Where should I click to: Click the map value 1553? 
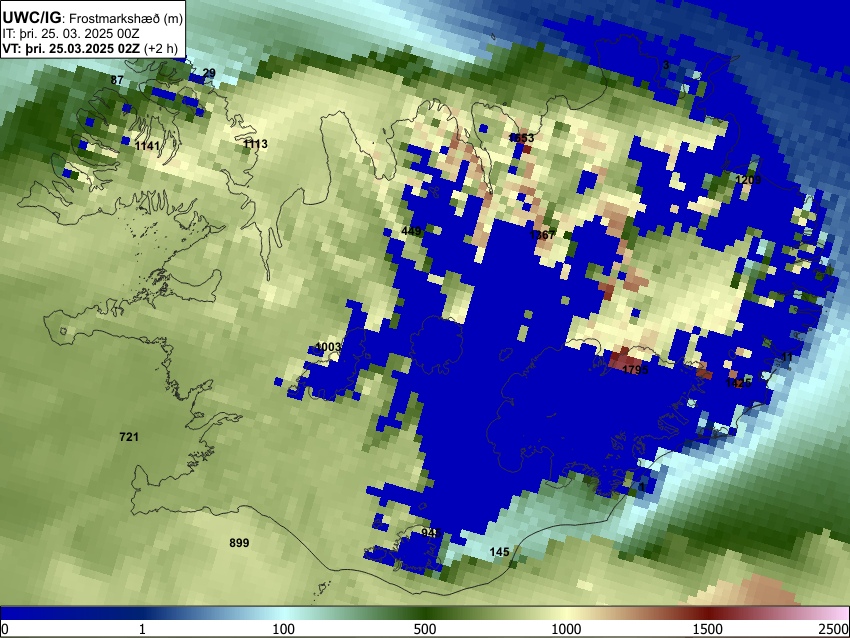coord(521,138)
